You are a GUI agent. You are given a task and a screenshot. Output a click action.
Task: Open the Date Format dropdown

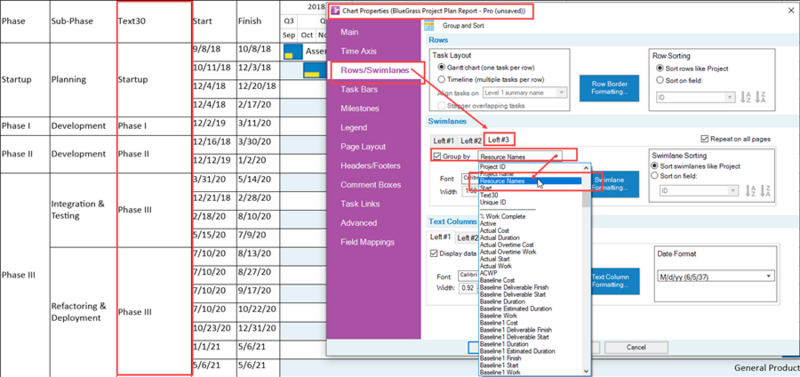(x=716, y=276)
